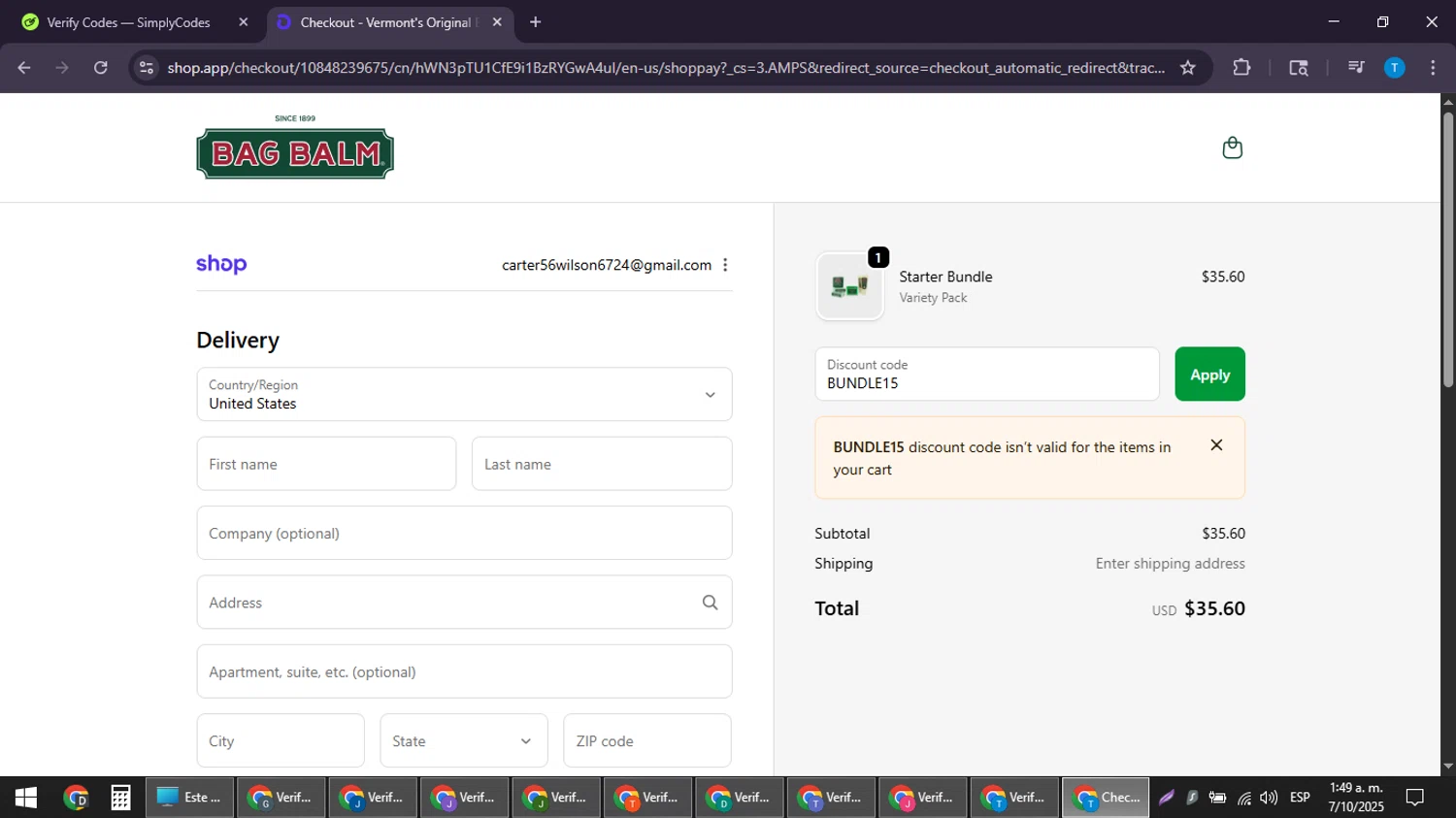Click the scrollbar down arrow

(1448, 767)
